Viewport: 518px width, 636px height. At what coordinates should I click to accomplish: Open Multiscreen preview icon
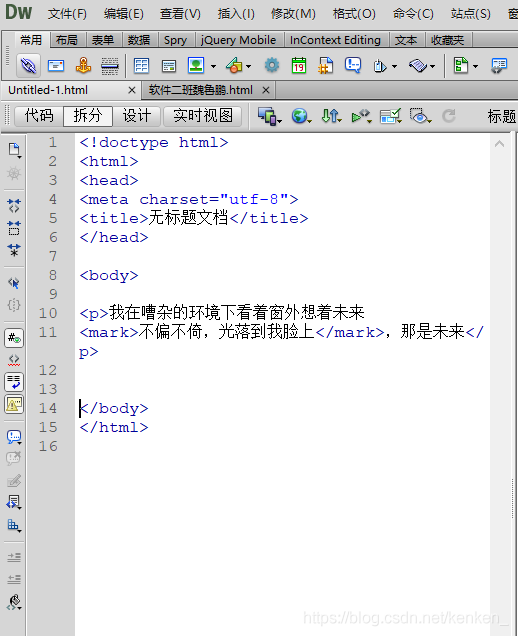(x=267, y=116)
